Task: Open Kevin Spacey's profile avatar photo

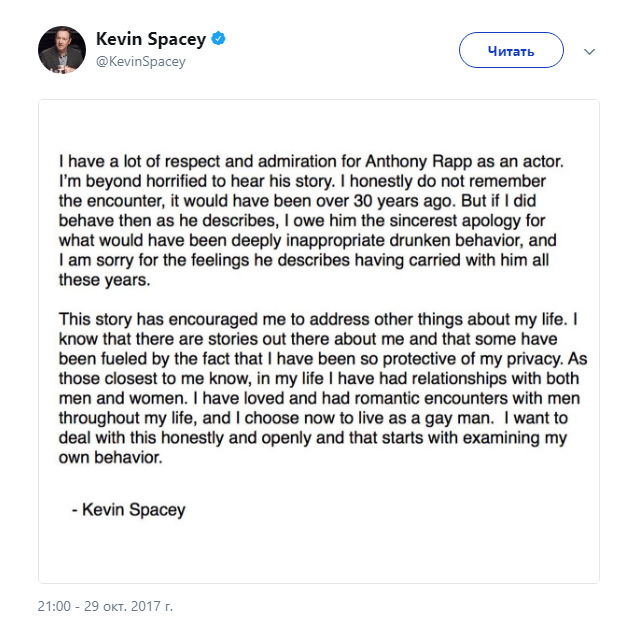Action: pyautogui.click(x=62, y=50)
